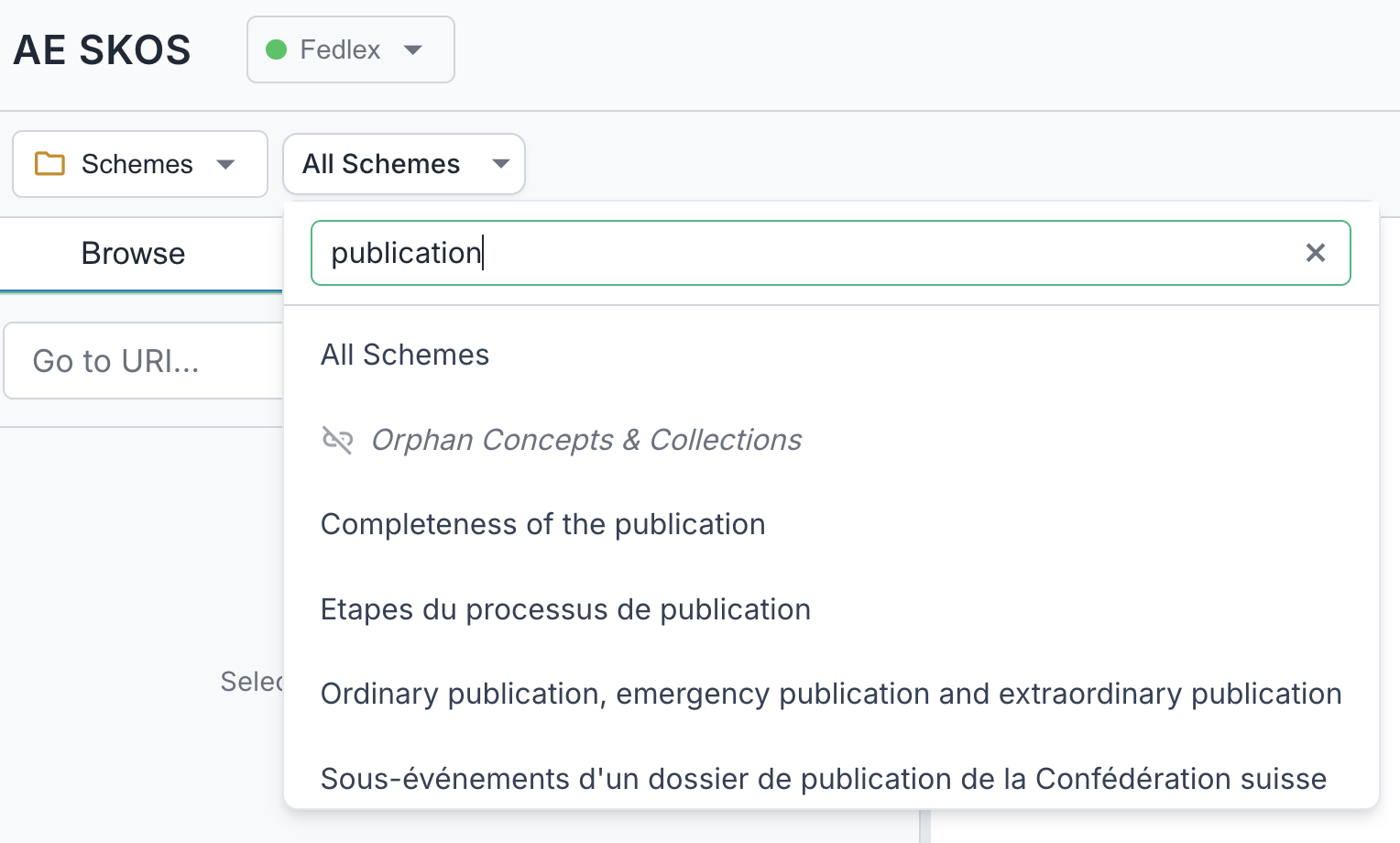Open the "Completeness of the publication" scheme
This screenshot has width=1400, height=843.
(x=542, y=524)
